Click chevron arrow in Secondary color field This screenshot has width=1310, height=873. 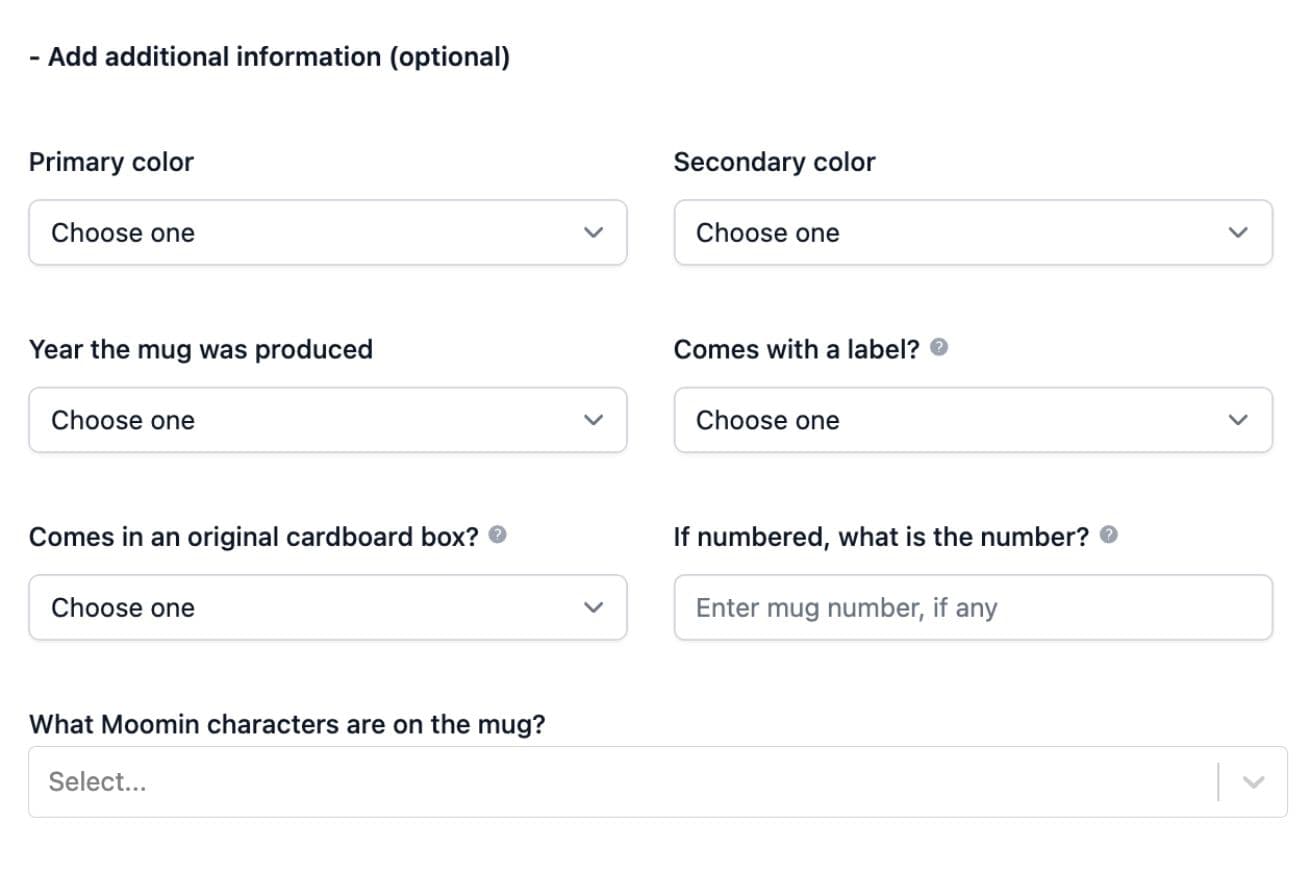[x=1238, y=233]
